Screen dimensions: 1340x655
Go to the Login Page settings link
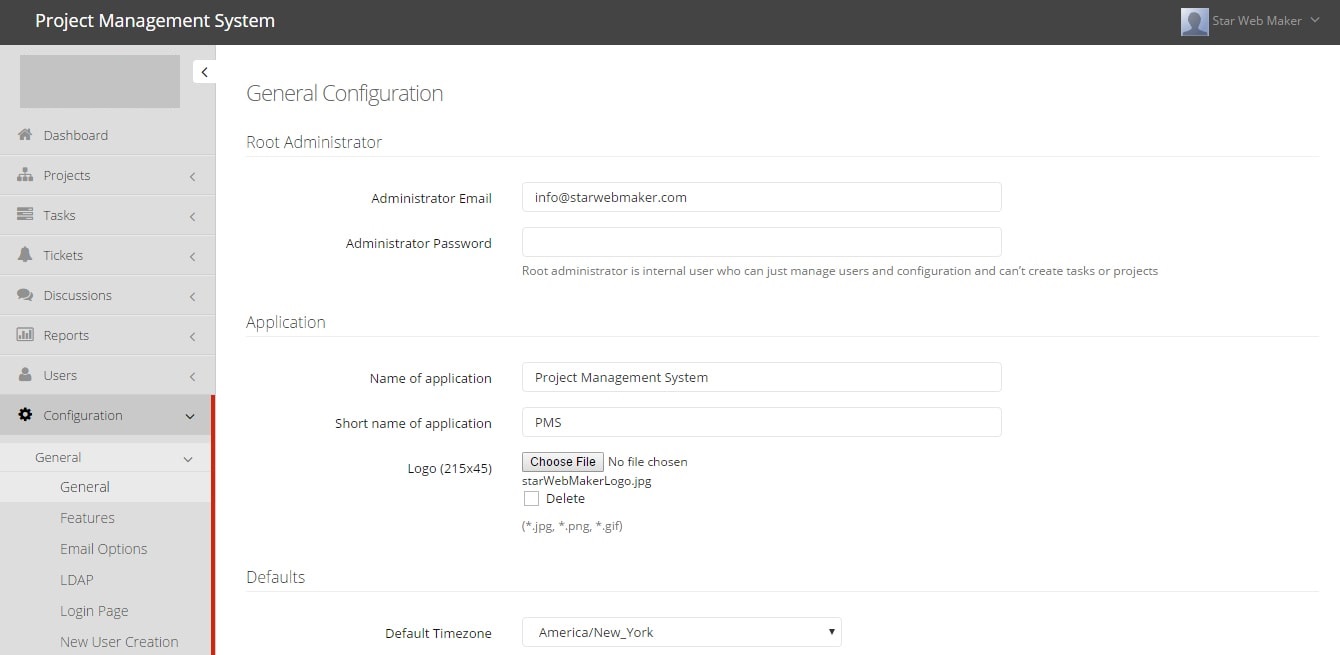click(x=94, y=611)
